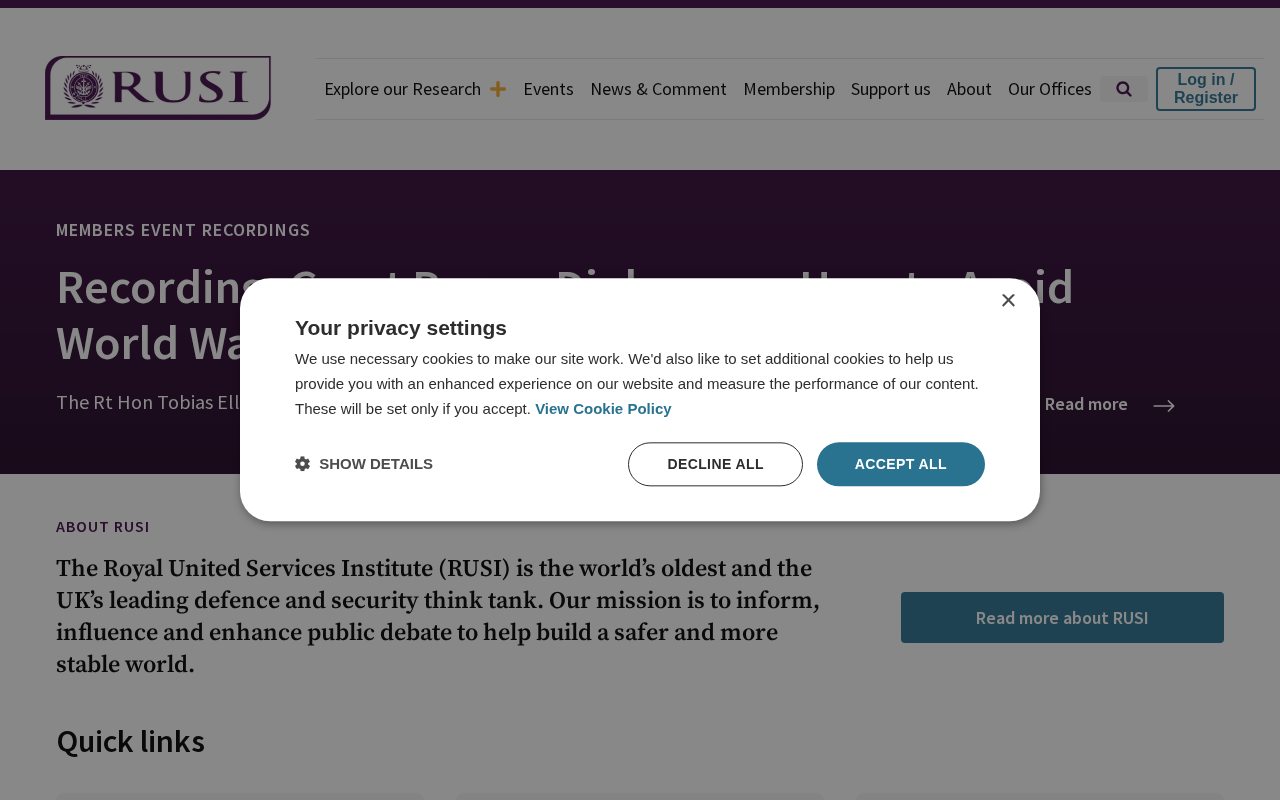The height and width of the screenshot is (800, 1280).
Task: Click the Log in / Register button
Action: pyautogui.click(x=1206, y=89)
